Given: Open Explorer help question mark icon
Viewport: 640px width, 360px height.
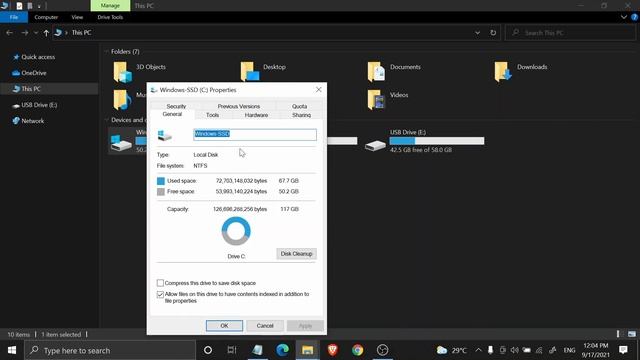Looking at the screenshot, I should 634,17.
